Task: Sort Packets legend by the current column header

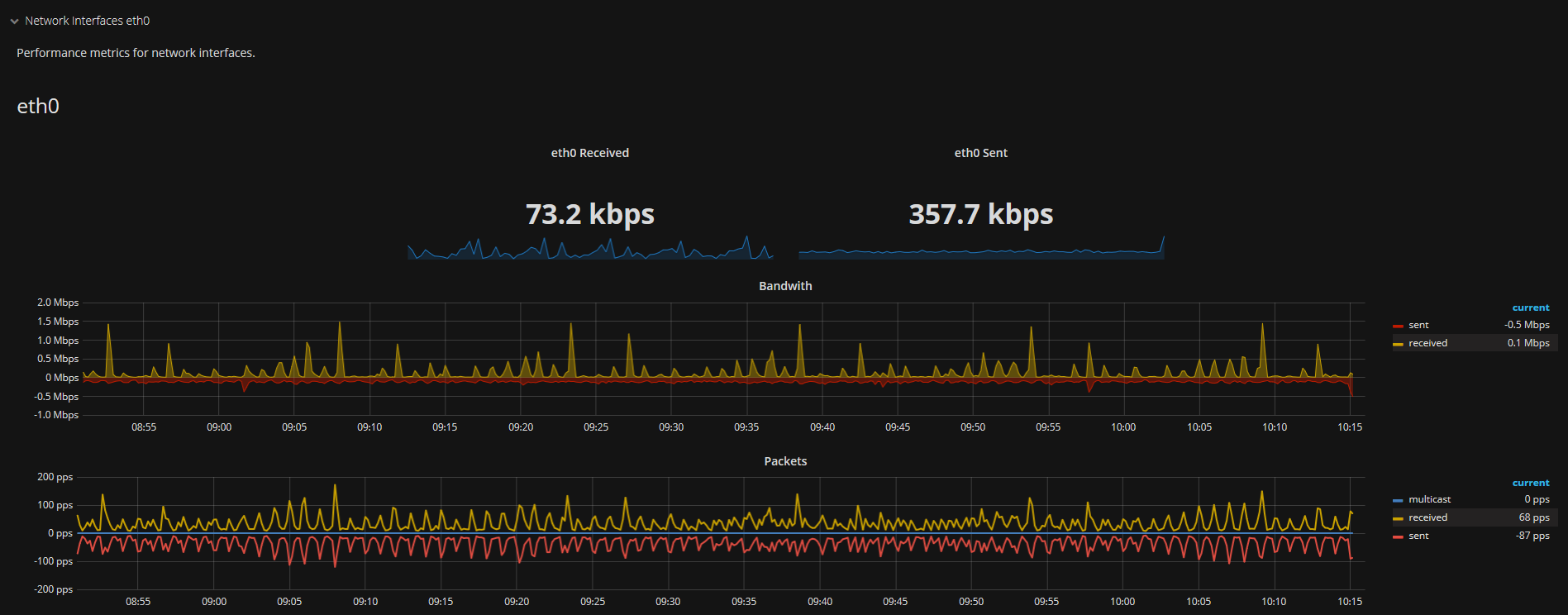Action: pyautogui.click(x=1531, y=483)
